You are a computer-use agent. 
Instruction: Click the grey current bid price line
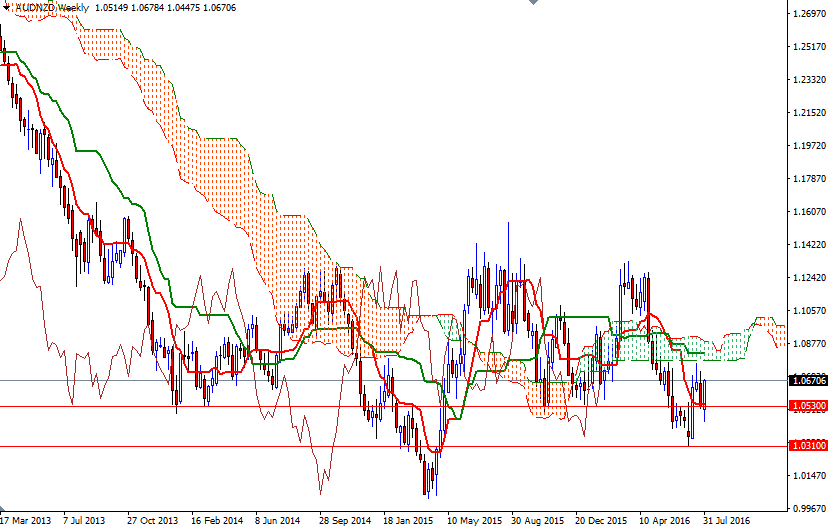393,380
